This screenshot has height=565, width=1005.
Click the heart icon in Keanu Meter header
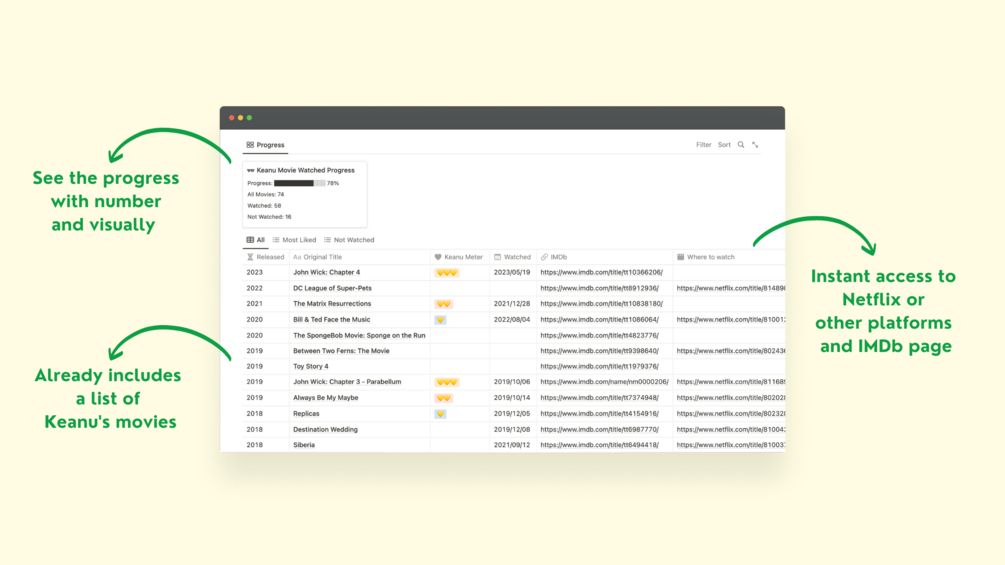(438, 257)
